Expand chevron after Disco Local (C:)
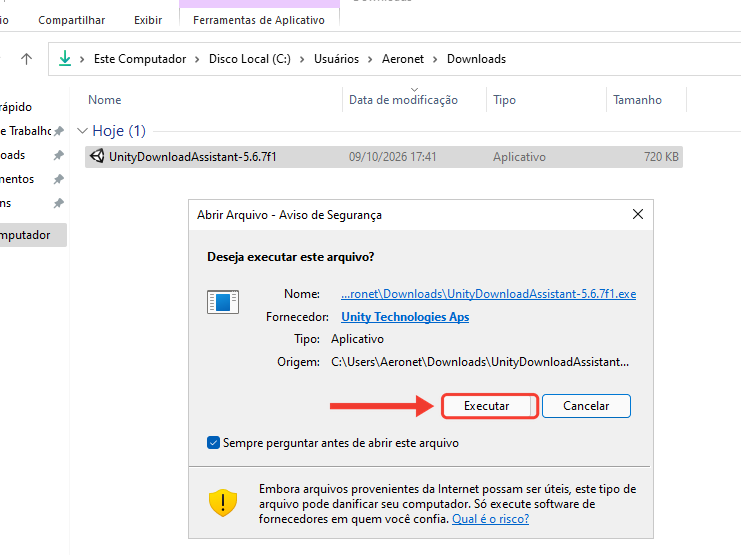This screenshot has width=741, height=555. tap(302, 60)
